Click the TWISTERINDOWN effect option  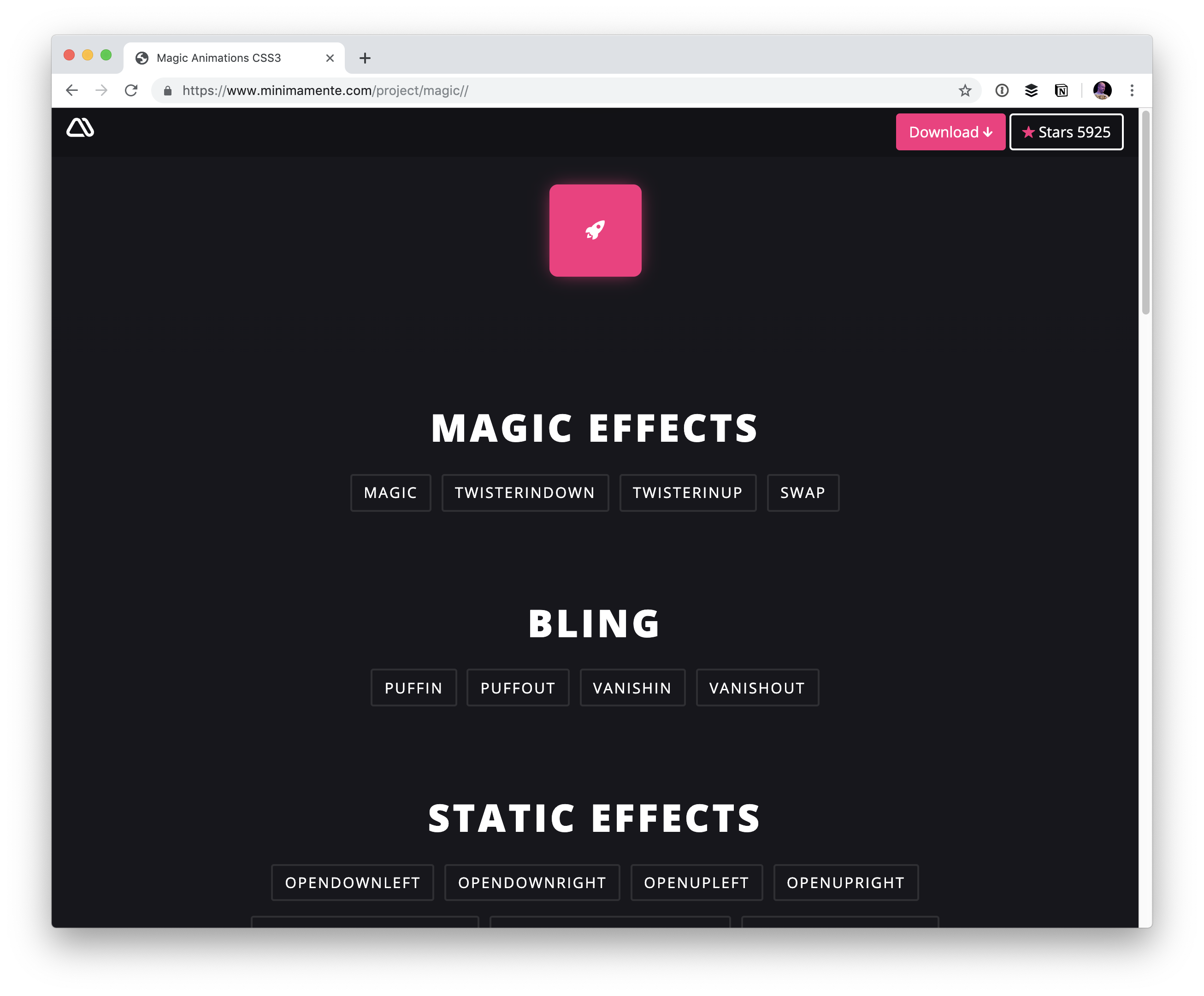point(525,491)
